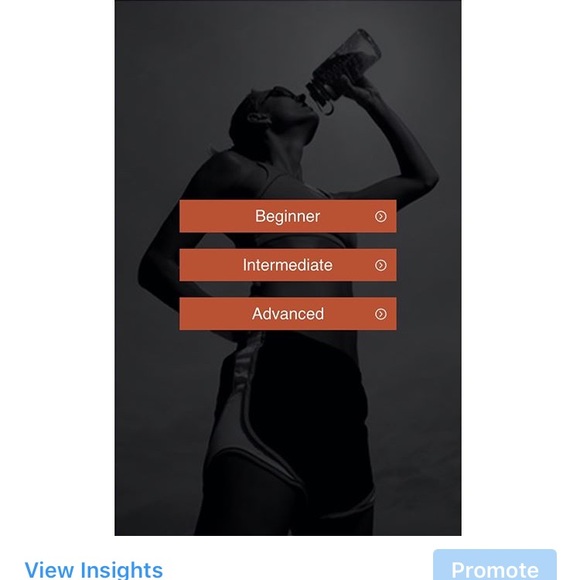Tap the circled arrow icon on Advanced
The width and height of the screenshot is (580, 580).
click(381, 314)
